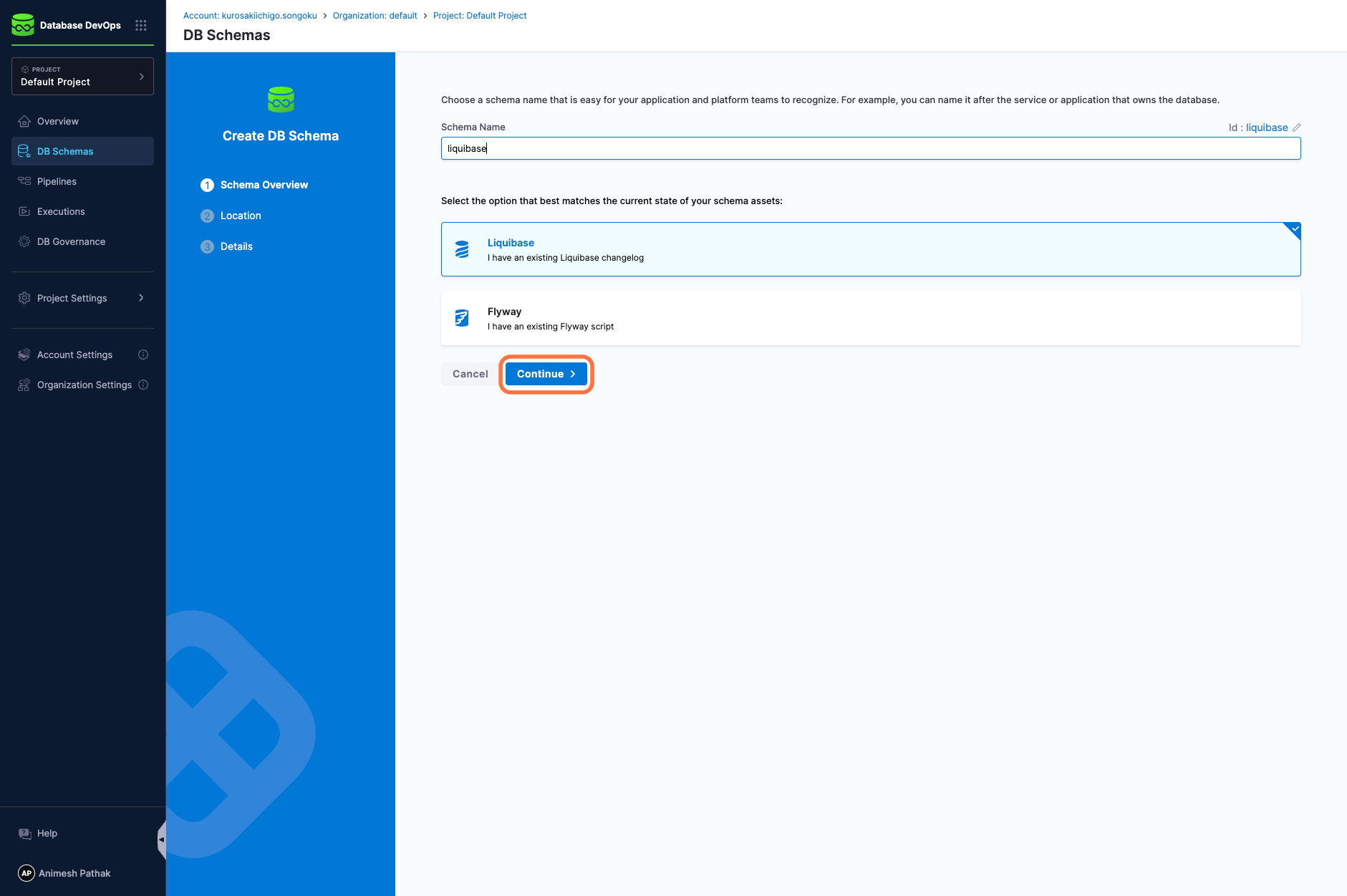Screen dimensions: 1347x896
Task: Click the DB Governance icon
Action: point(24,241)
